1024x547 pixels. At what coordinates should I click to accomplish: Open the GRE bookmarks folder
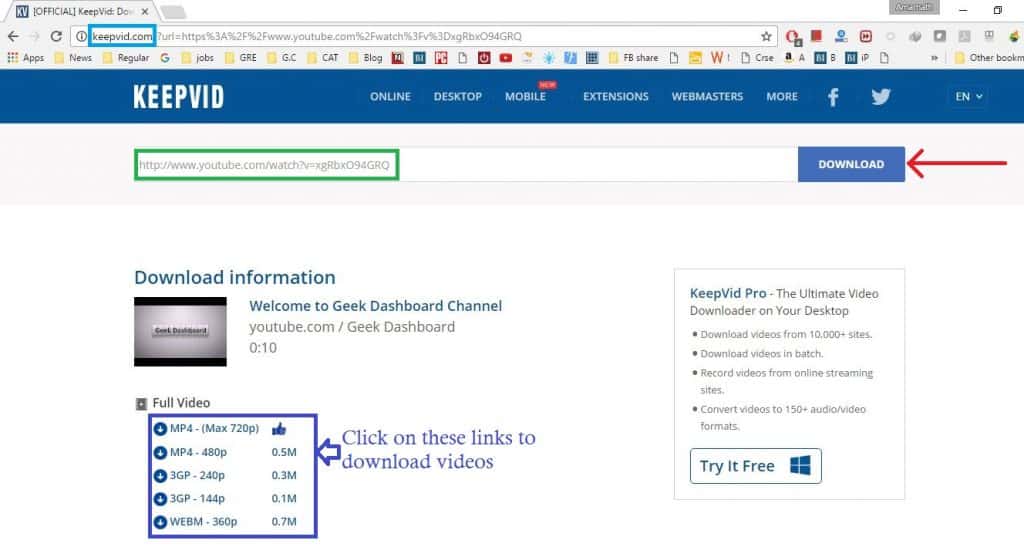pyautogui.click(x=241, y=57)
